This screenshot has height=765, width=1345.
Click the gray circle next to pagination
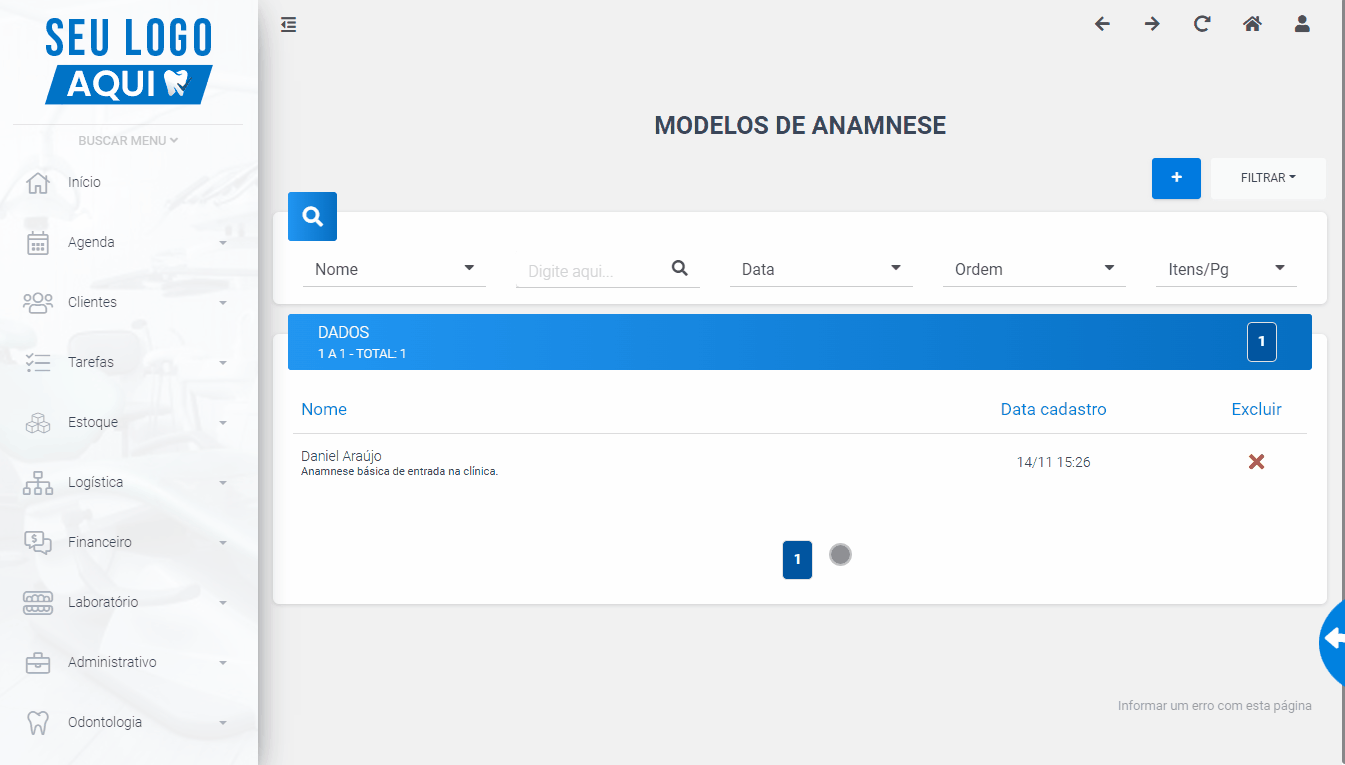pos(841,554)
